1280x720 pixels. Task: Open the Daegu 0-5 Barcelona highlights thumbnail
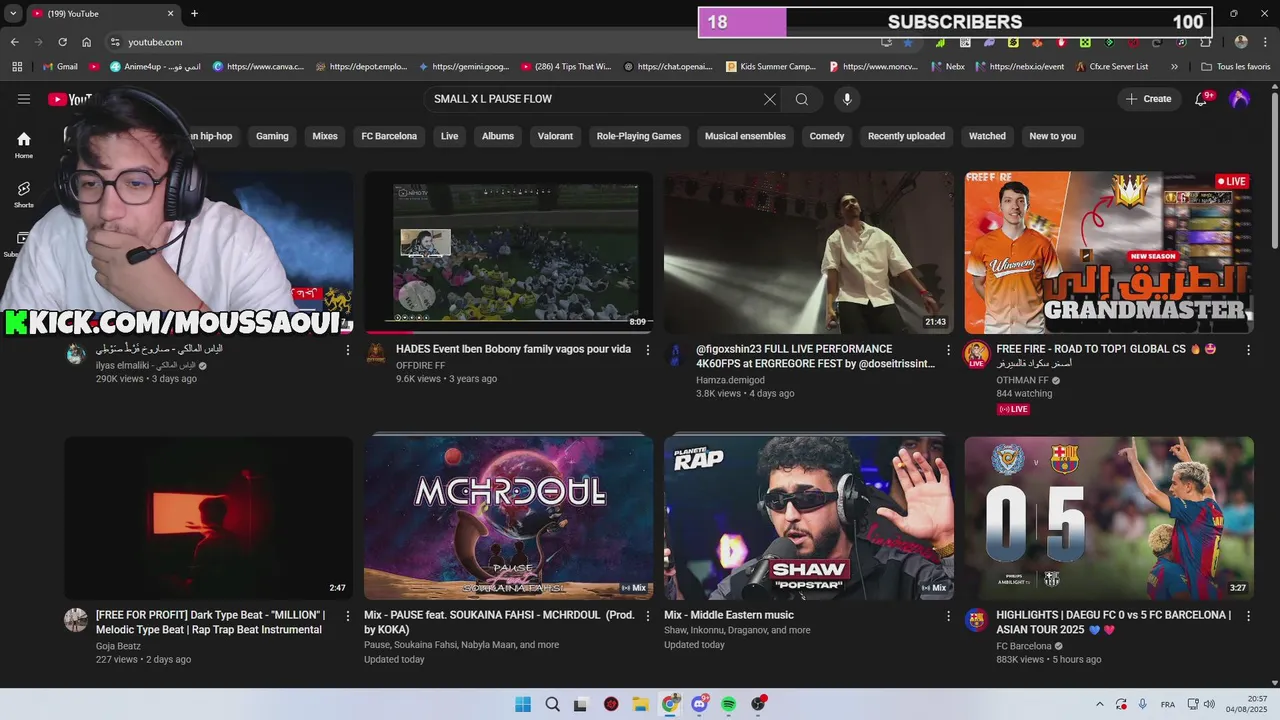click(x=1108, y=518)
